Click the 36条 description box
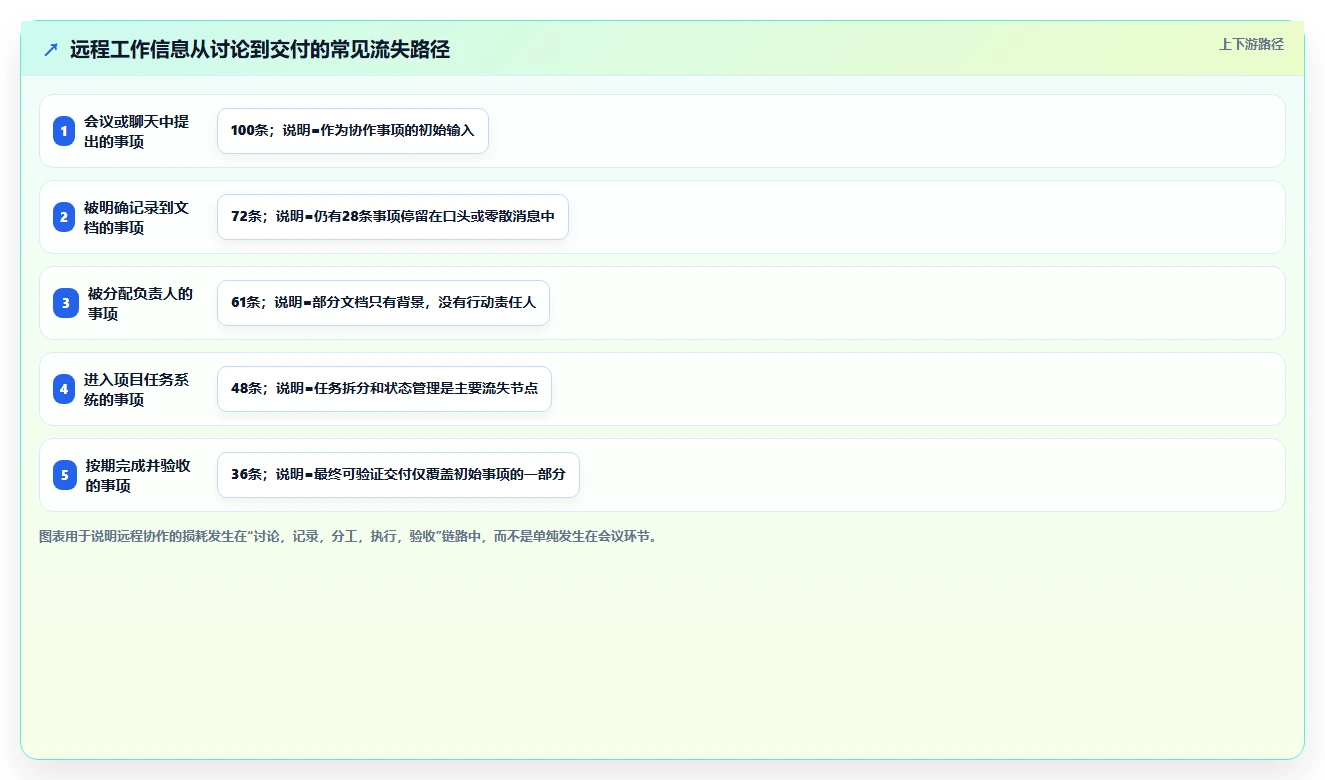 [398, 475]
